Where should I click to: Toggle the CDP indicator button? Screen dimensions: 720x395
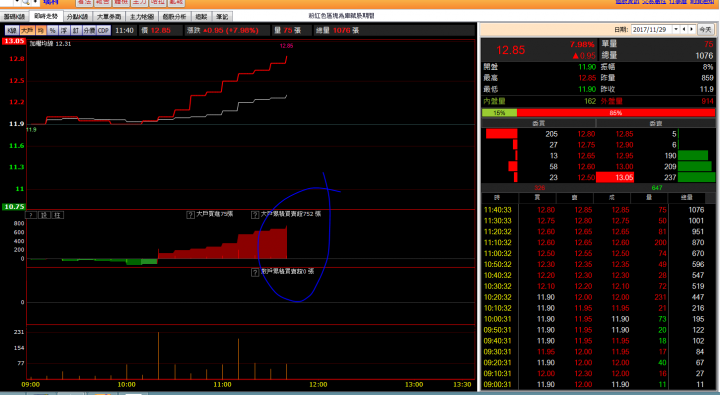point(103,30)
